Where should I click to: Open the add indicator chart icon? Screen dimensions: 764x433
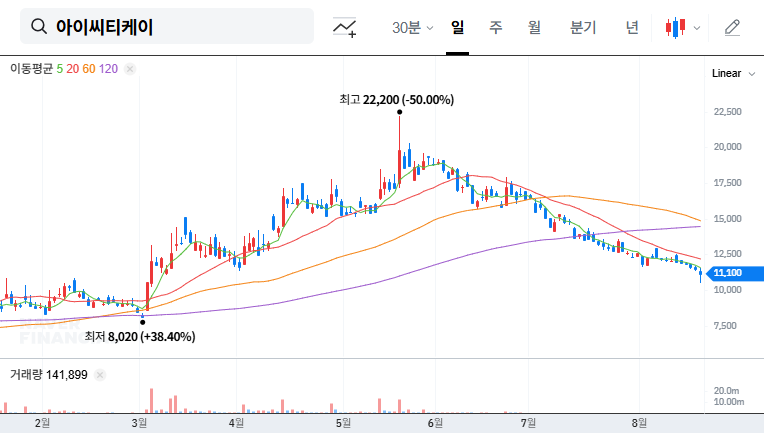point(345,27)
